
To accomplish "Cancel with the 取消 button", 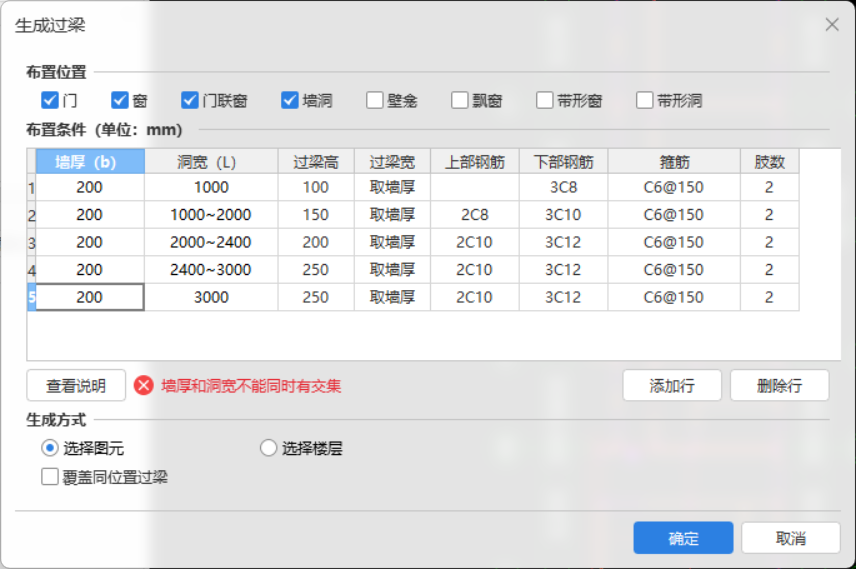I will click(790, 538).
